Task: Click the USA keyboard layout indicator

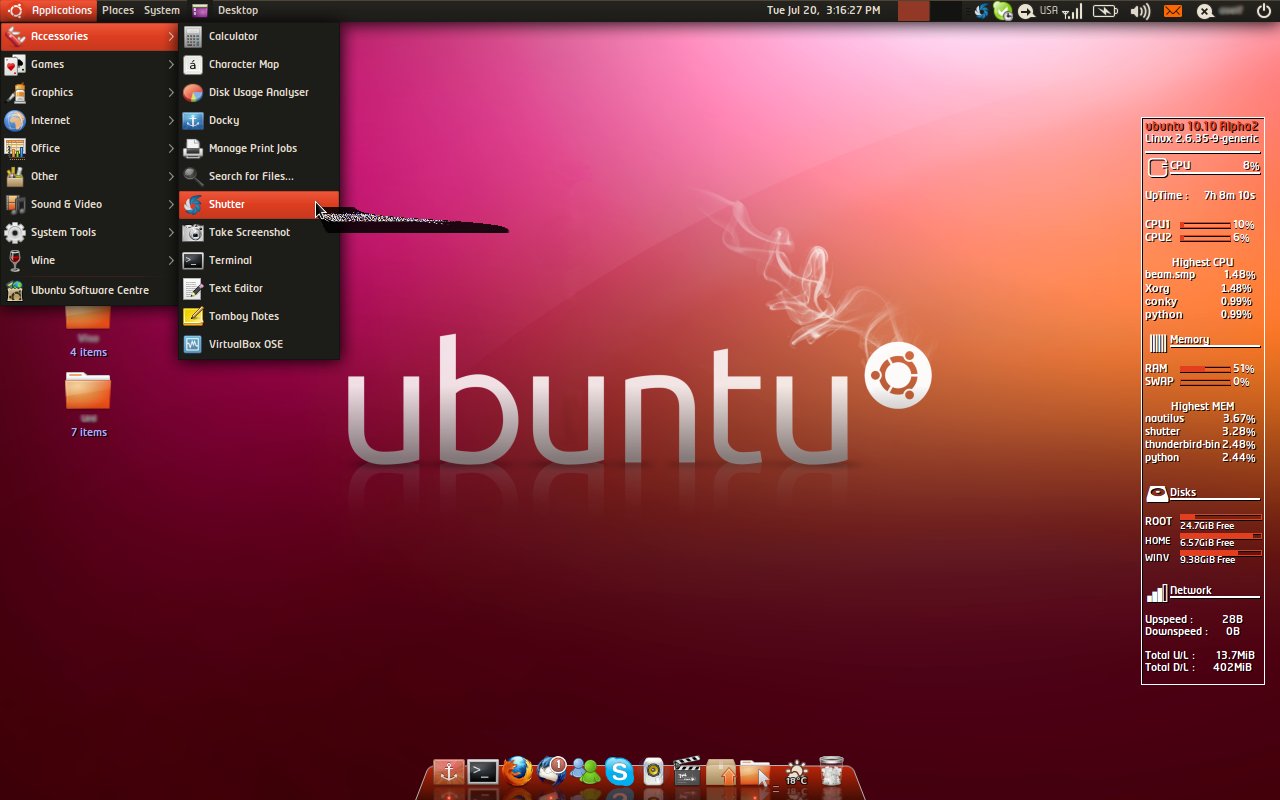Action: click(x=1049, y=10)
